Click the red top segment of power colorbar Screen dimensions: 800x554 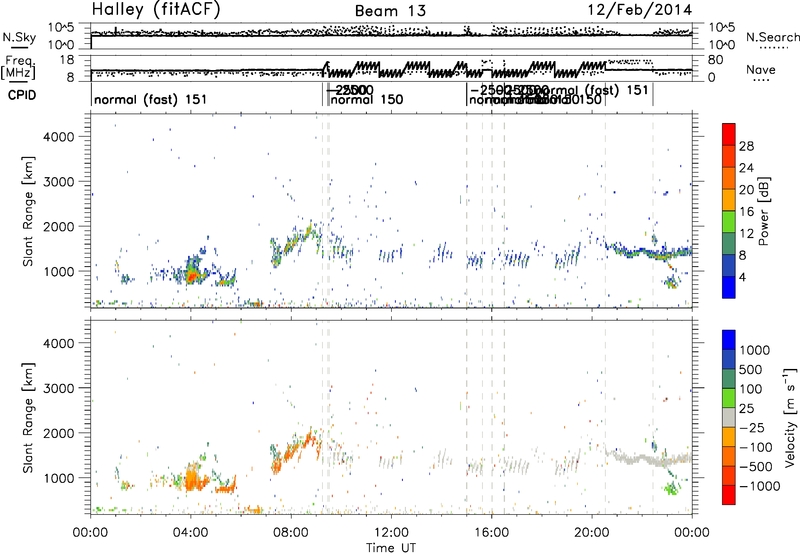[x=729, y=134]
